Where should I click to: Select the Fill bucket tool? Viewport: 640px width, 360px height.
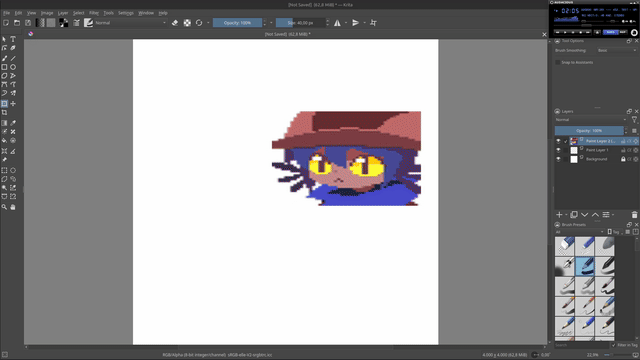point(4,140)
